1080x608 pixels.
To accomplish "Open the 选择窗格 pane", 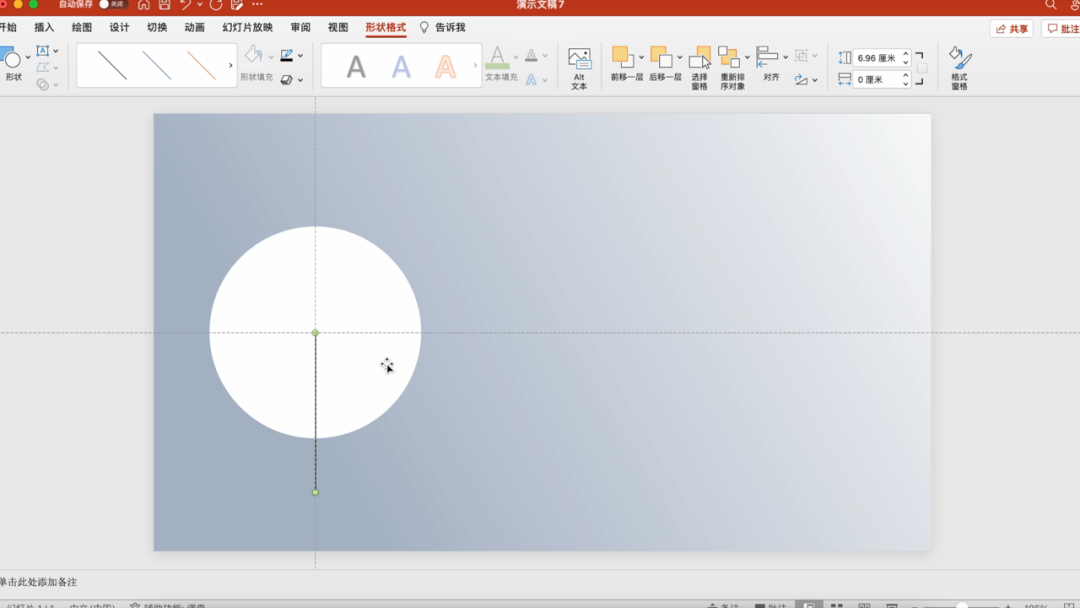I will click(x=700, y=67).
